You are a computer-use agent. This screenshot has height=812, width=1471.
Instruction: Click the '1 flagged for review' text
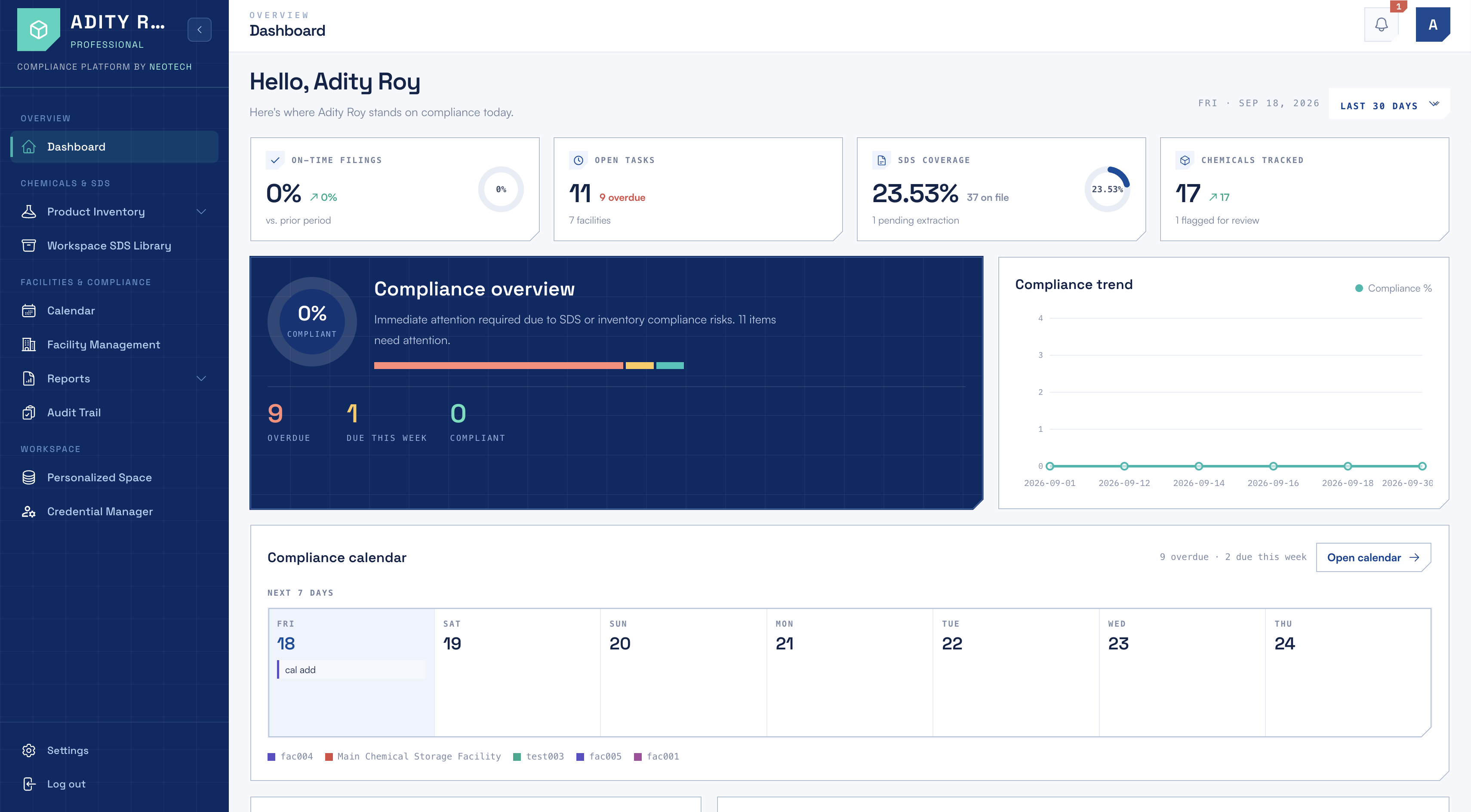(1217, 220)
